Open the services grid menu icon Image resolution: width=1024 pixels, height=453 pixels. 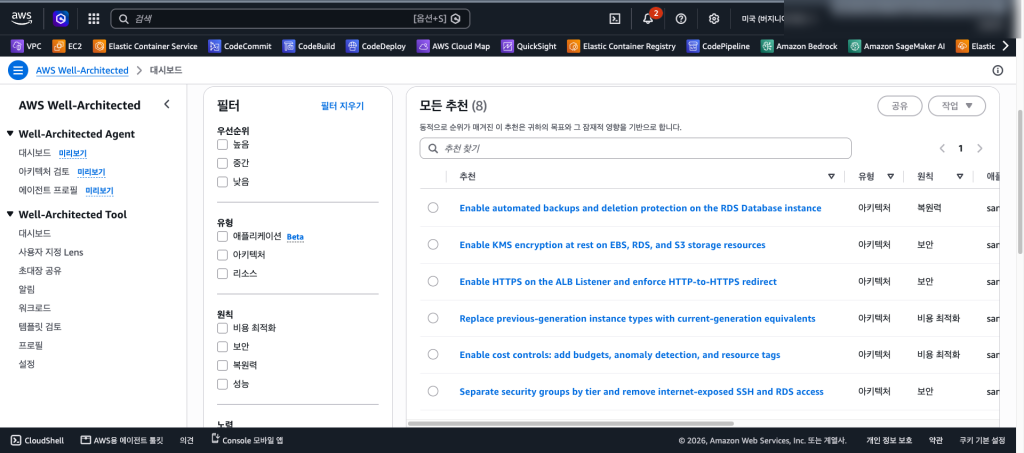(x=93, y=19)
